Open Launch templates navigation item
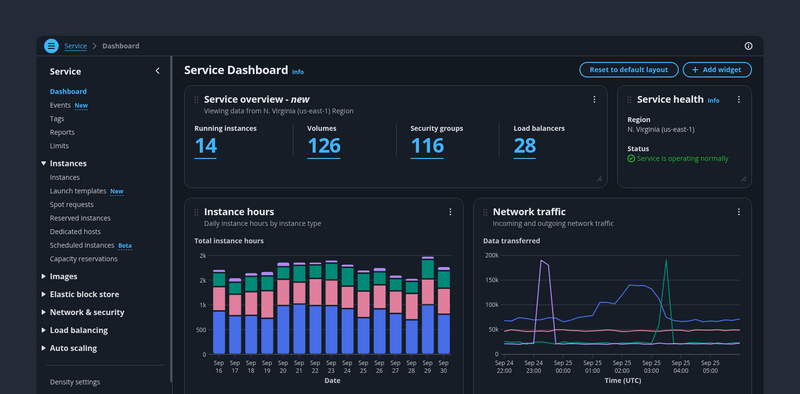Viewport: 800px width, 394px height. [78, 191]
